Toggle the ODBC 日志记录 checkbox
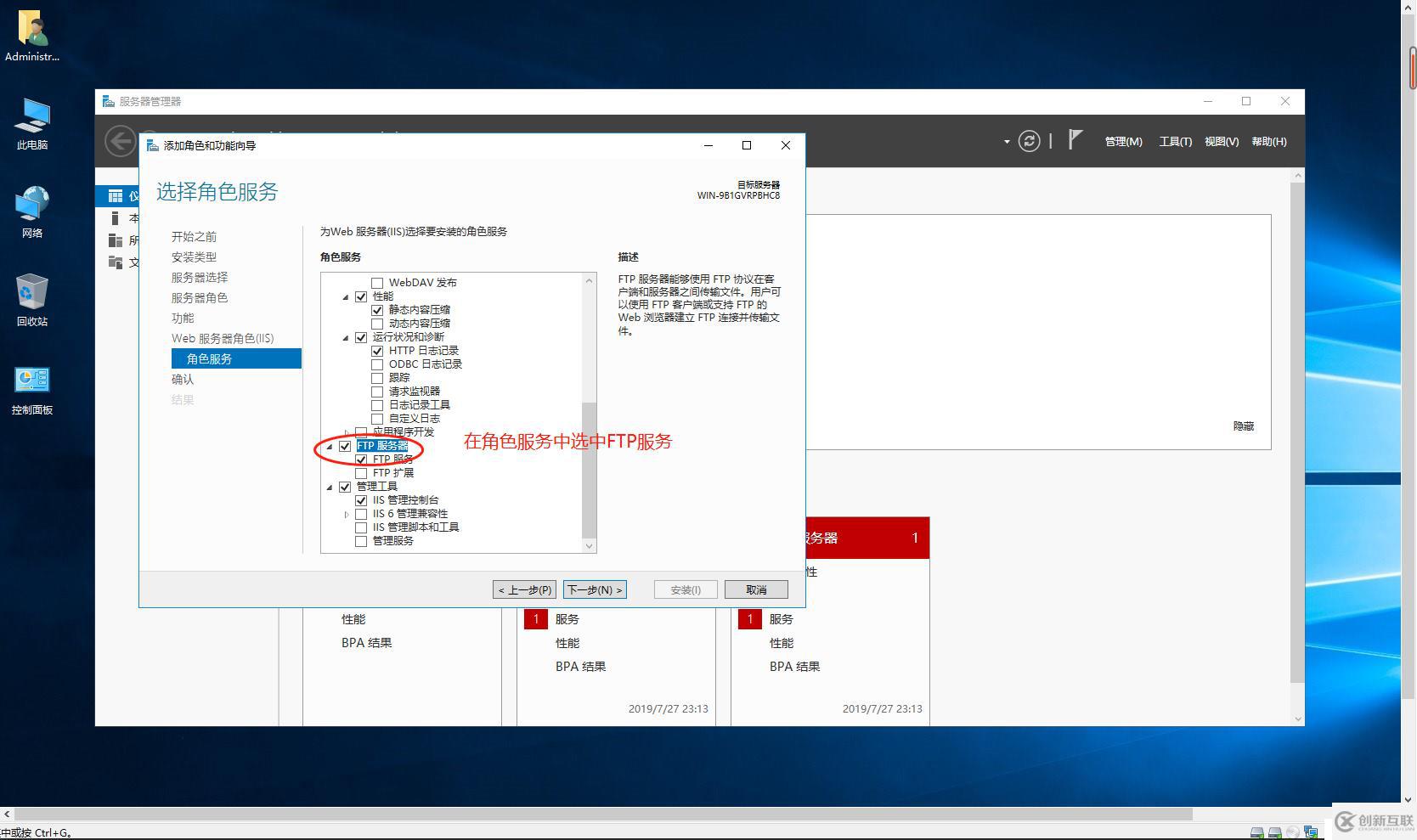The width and height of the screenshot is (1417, 840). point(377,364)
